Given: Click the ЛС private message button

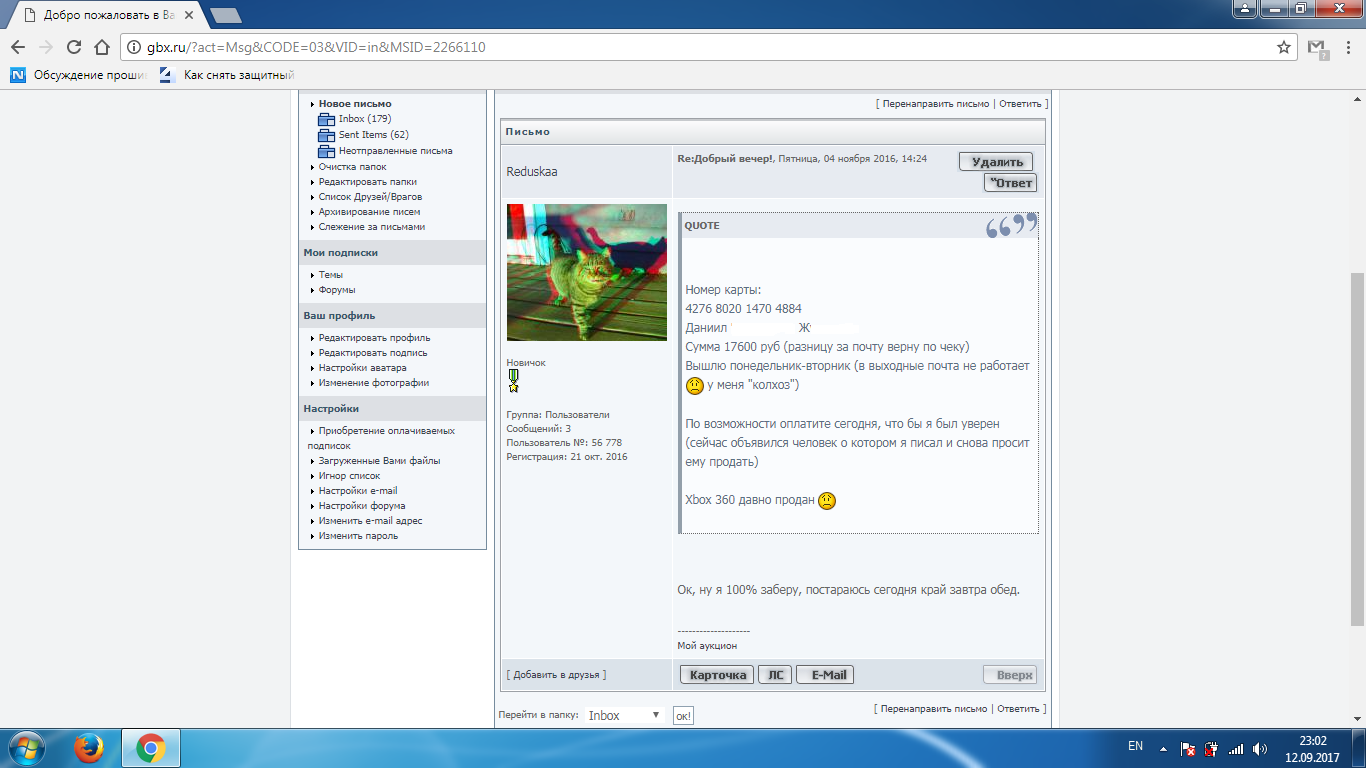Looking at the screenshot, I should (774, 675).
